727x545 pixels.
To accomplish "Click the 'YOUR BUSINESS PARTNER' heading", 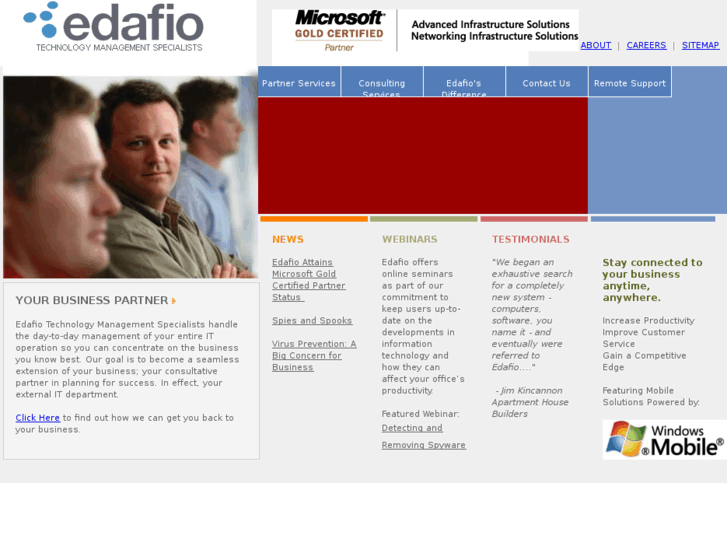I will [92, 301].
